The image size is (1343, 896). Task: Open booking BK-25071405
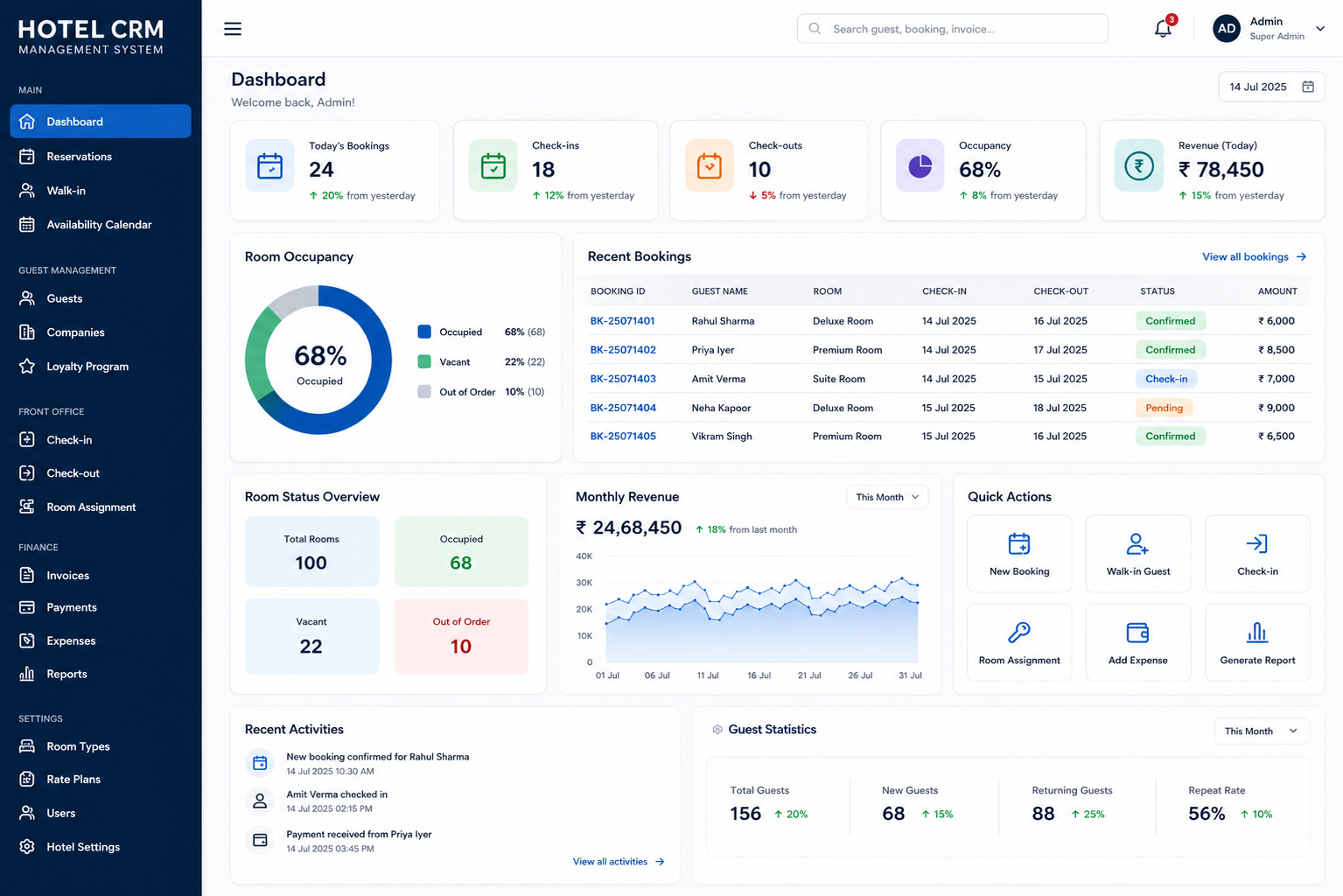[623, 436]
